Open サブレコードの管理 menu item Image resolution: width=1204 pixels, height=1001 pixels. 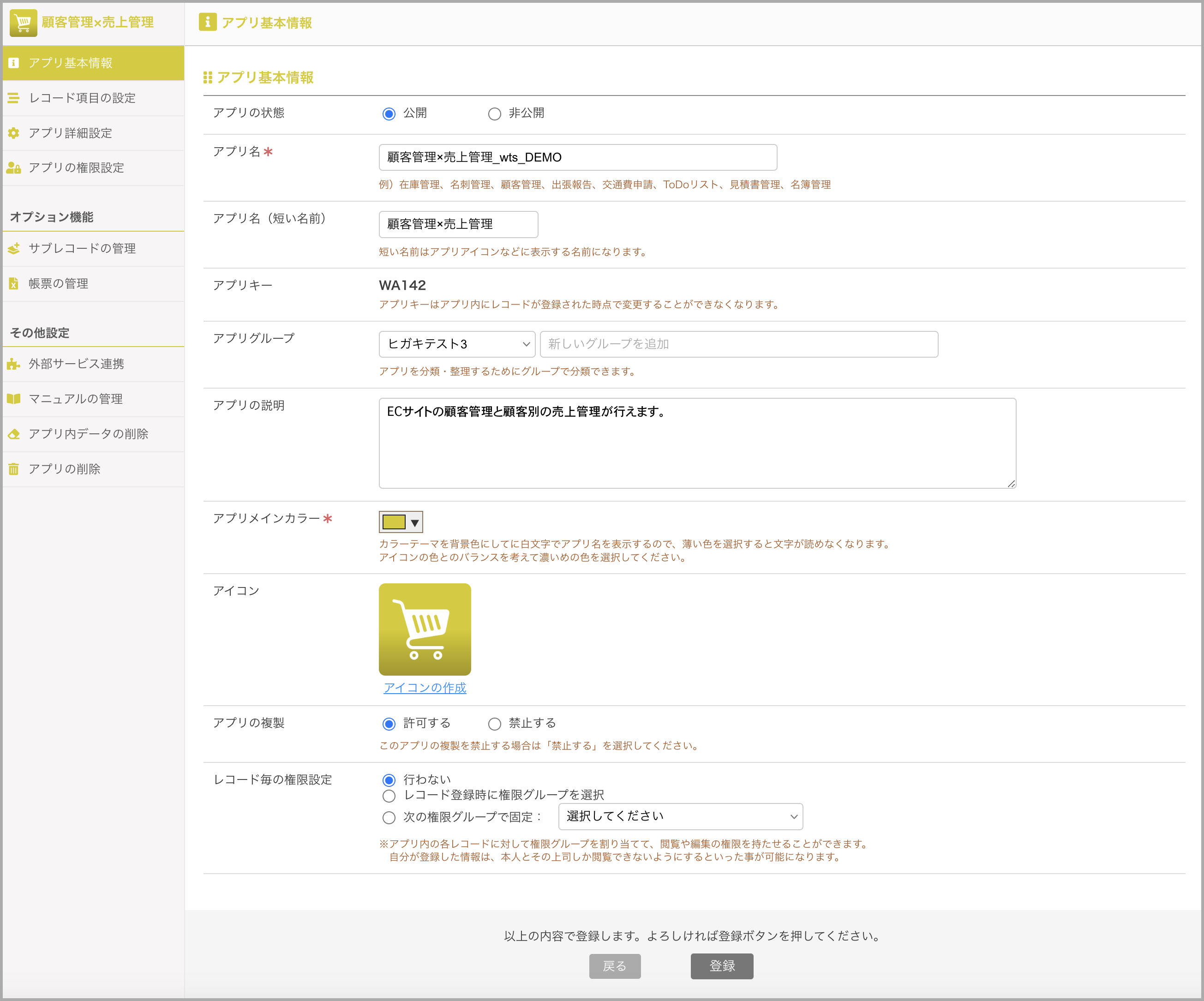point(94,248)
